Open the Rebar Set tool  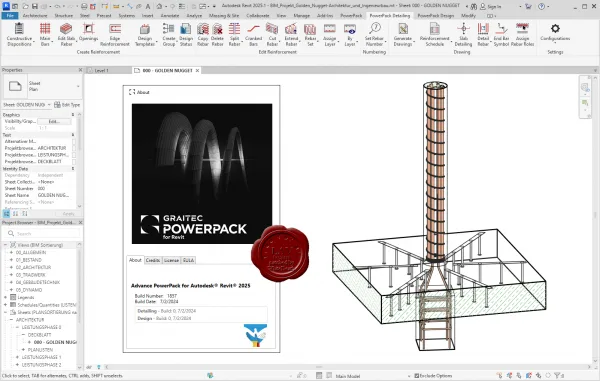tap(310, 34)
